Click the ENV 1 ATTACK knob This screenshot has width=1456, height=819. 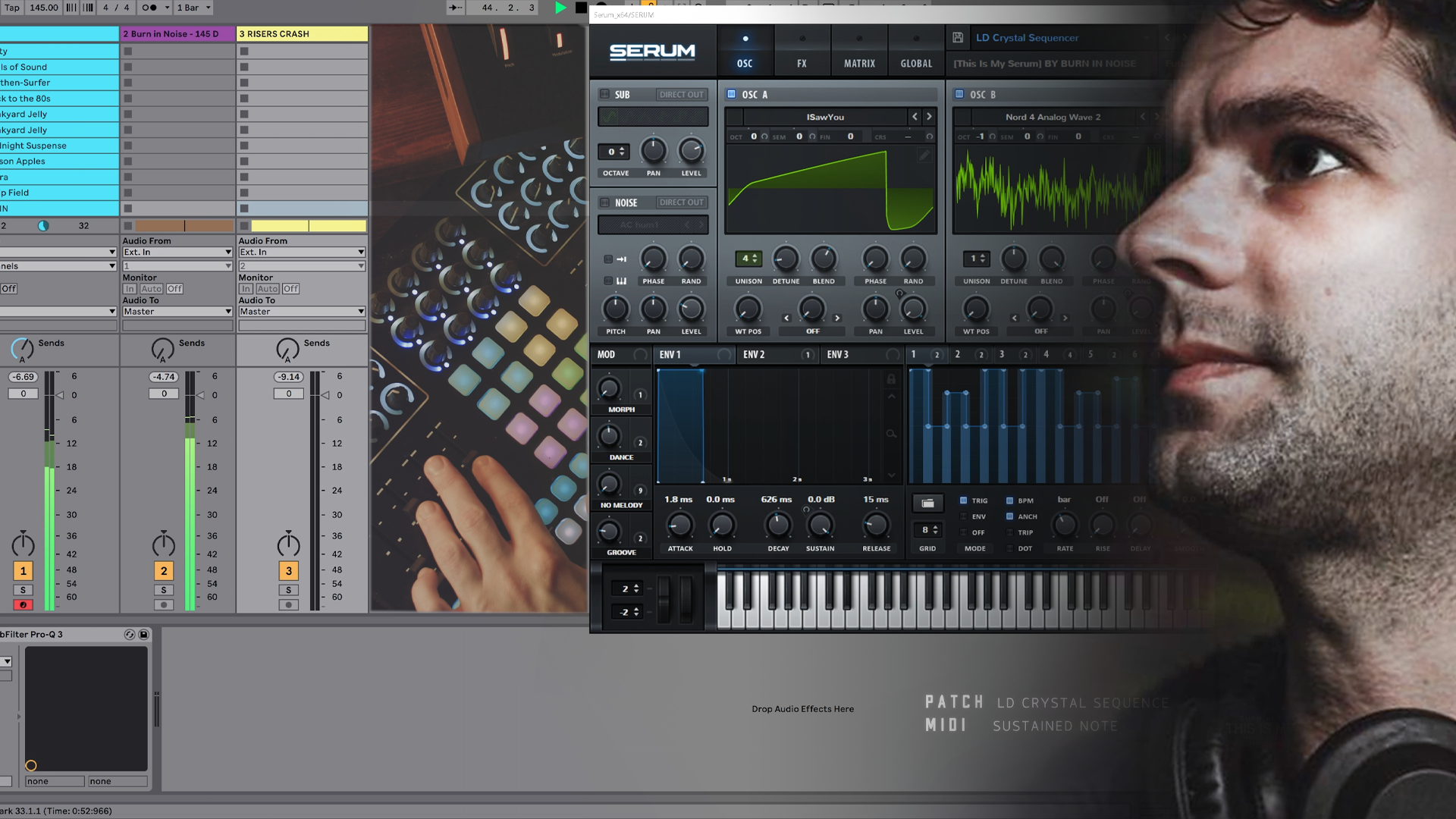[679, 525]
